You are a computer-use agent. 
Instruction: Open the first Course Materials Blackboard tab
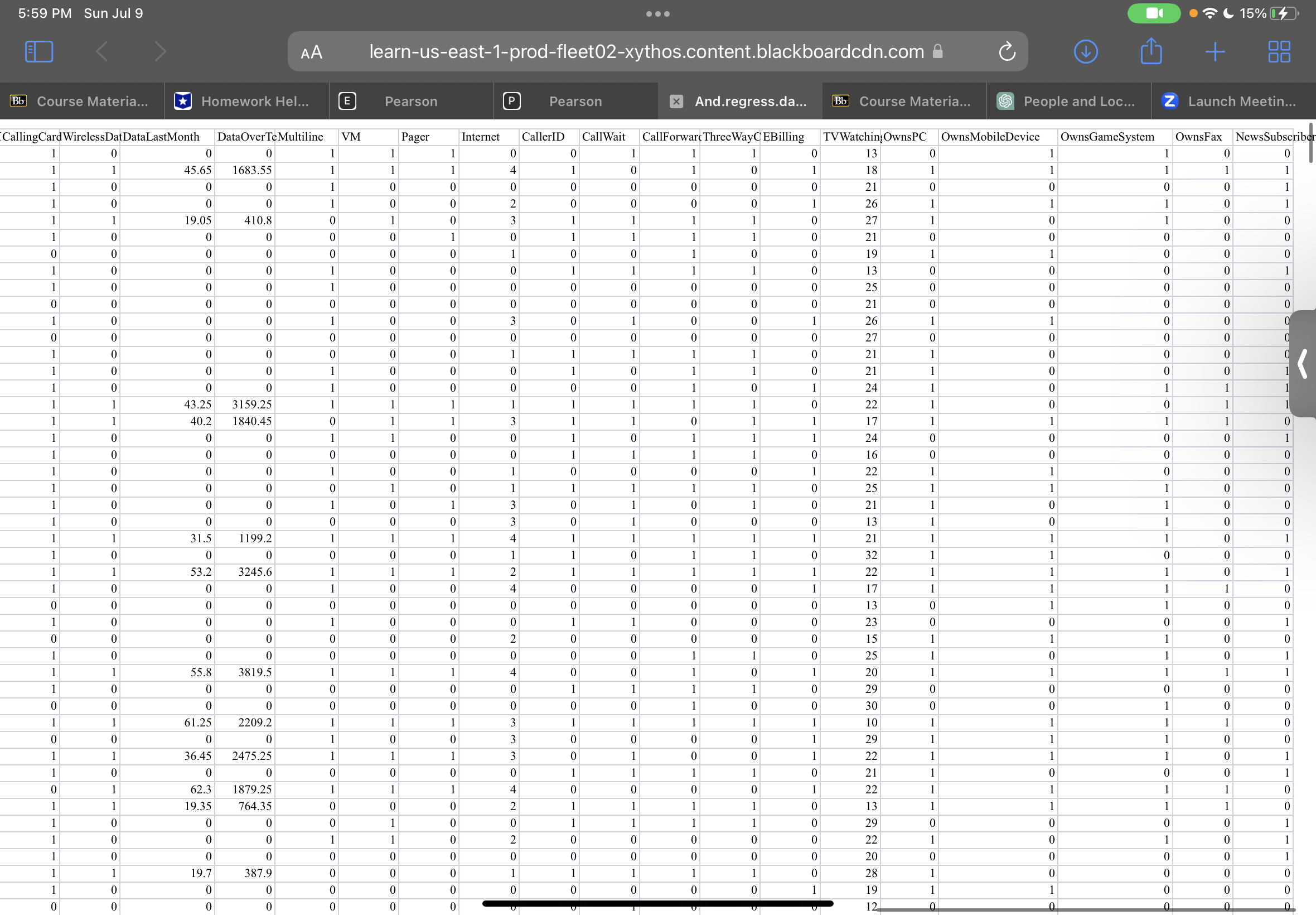click(82, 101)
